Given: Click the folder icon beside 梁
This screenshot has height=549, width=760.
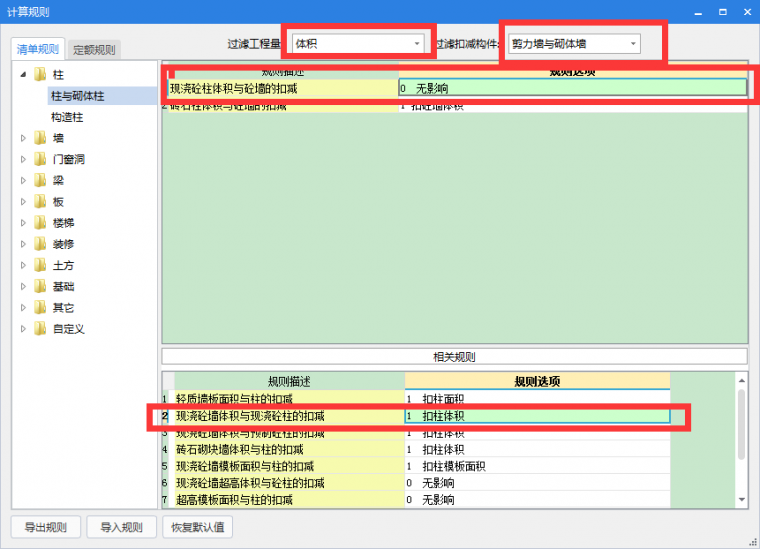Looking at the screenshot, I should coord(40,180).
